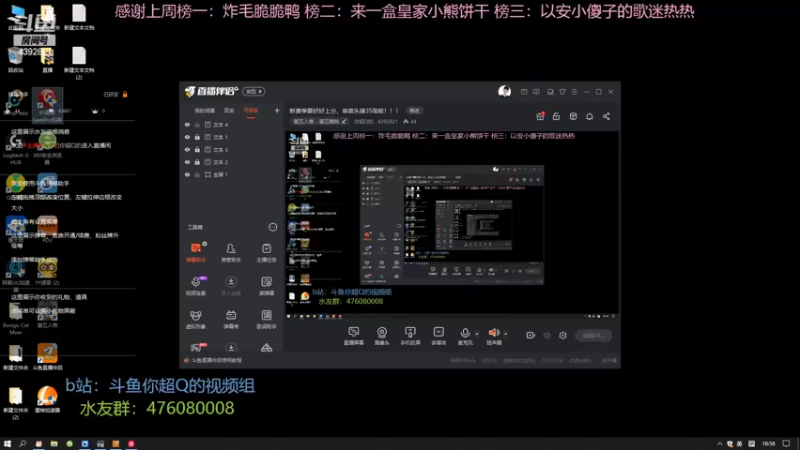
Task: Open the hamburger menu in the title bar
Action: (574, 92)
